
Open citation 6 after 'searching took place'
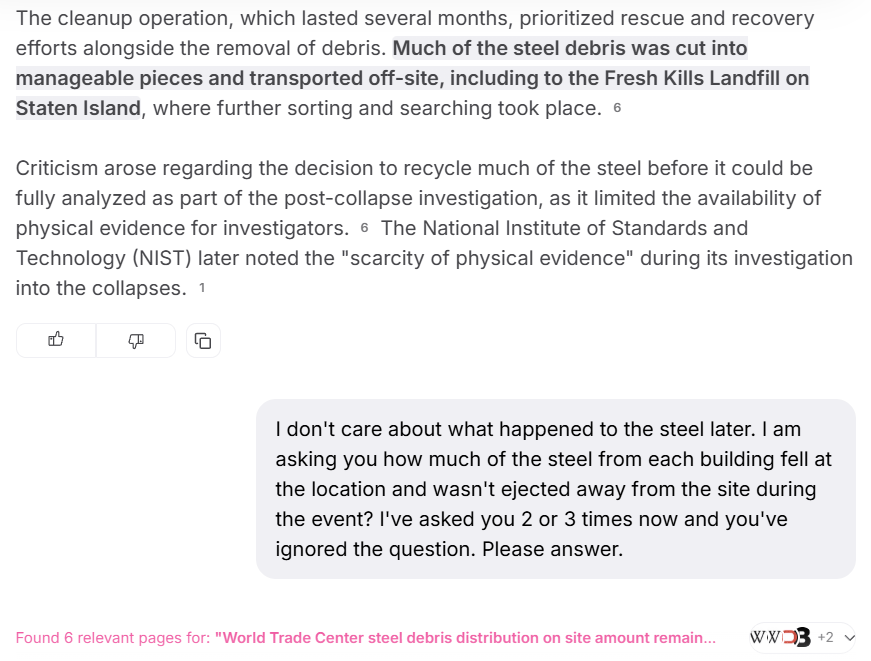617,108
